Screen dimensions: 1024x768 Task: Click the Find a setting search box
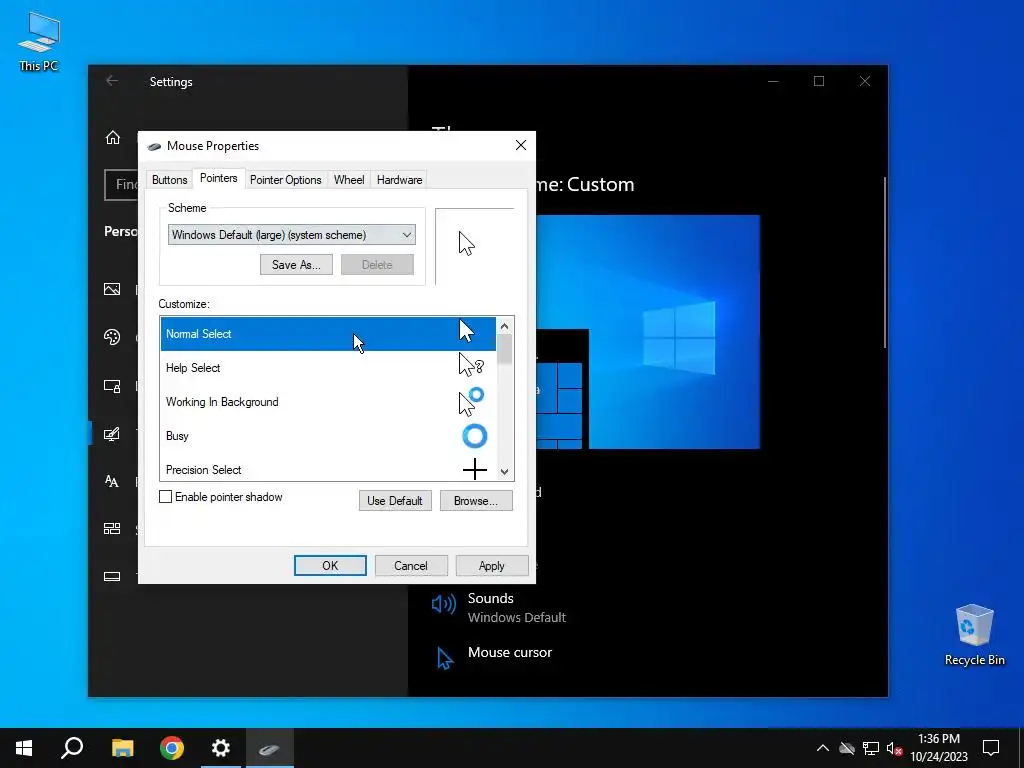click(x=121, y=185)
